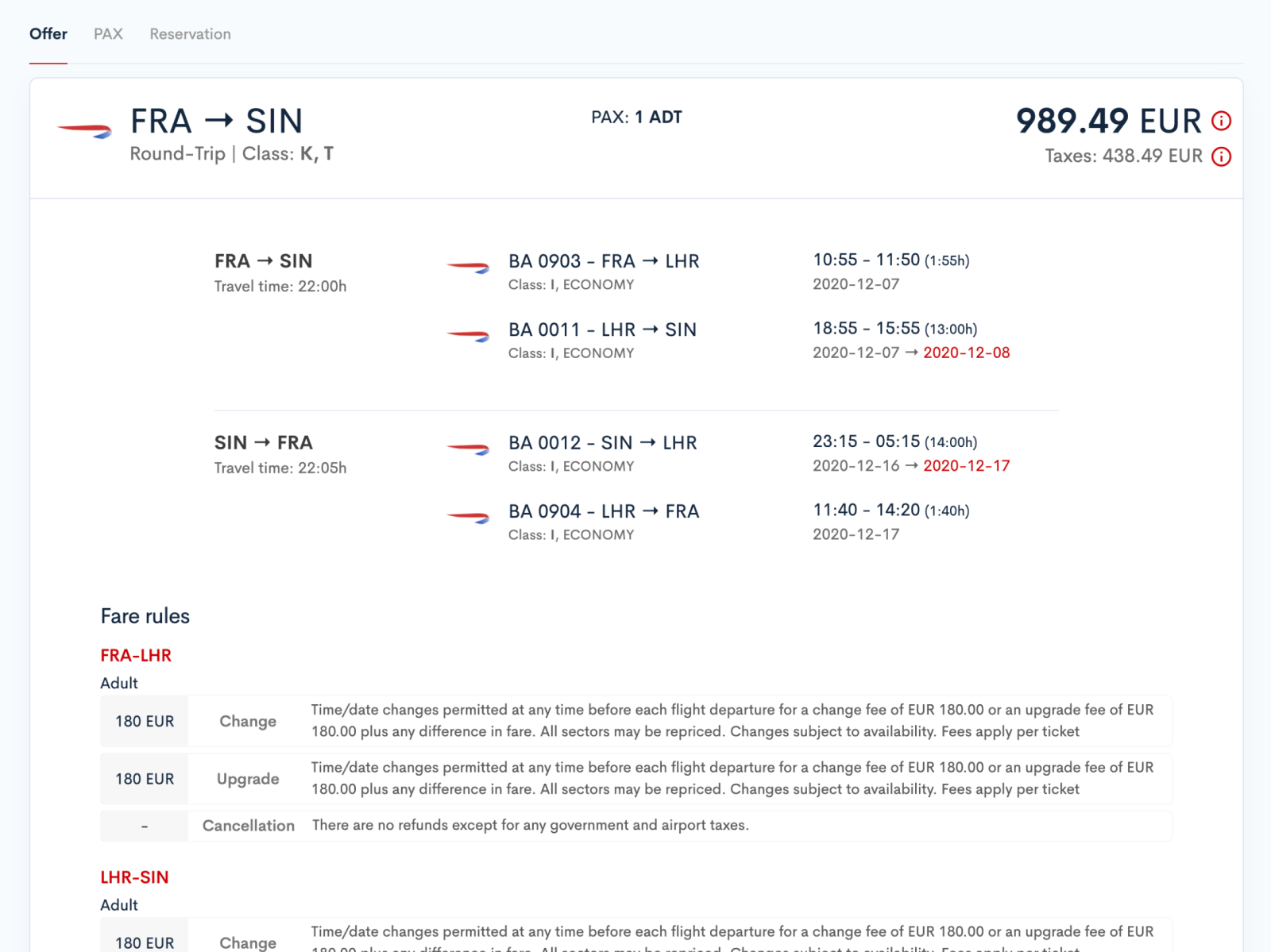Viewport: 1271px width, 952px height.
Task: Click info icon next to 989.49 EUR price
Action: 1221,121
